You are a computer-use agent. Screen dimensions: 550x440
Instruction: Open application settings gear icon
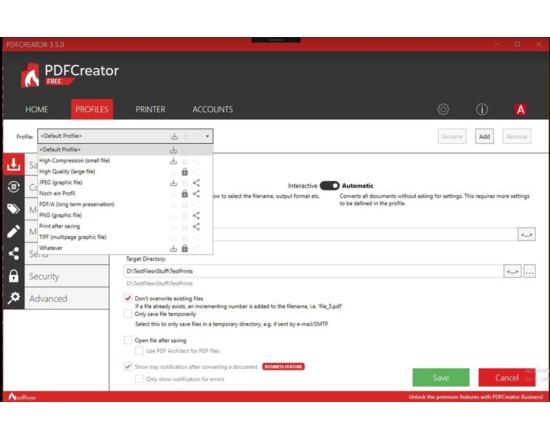click(x=443, y=109)
